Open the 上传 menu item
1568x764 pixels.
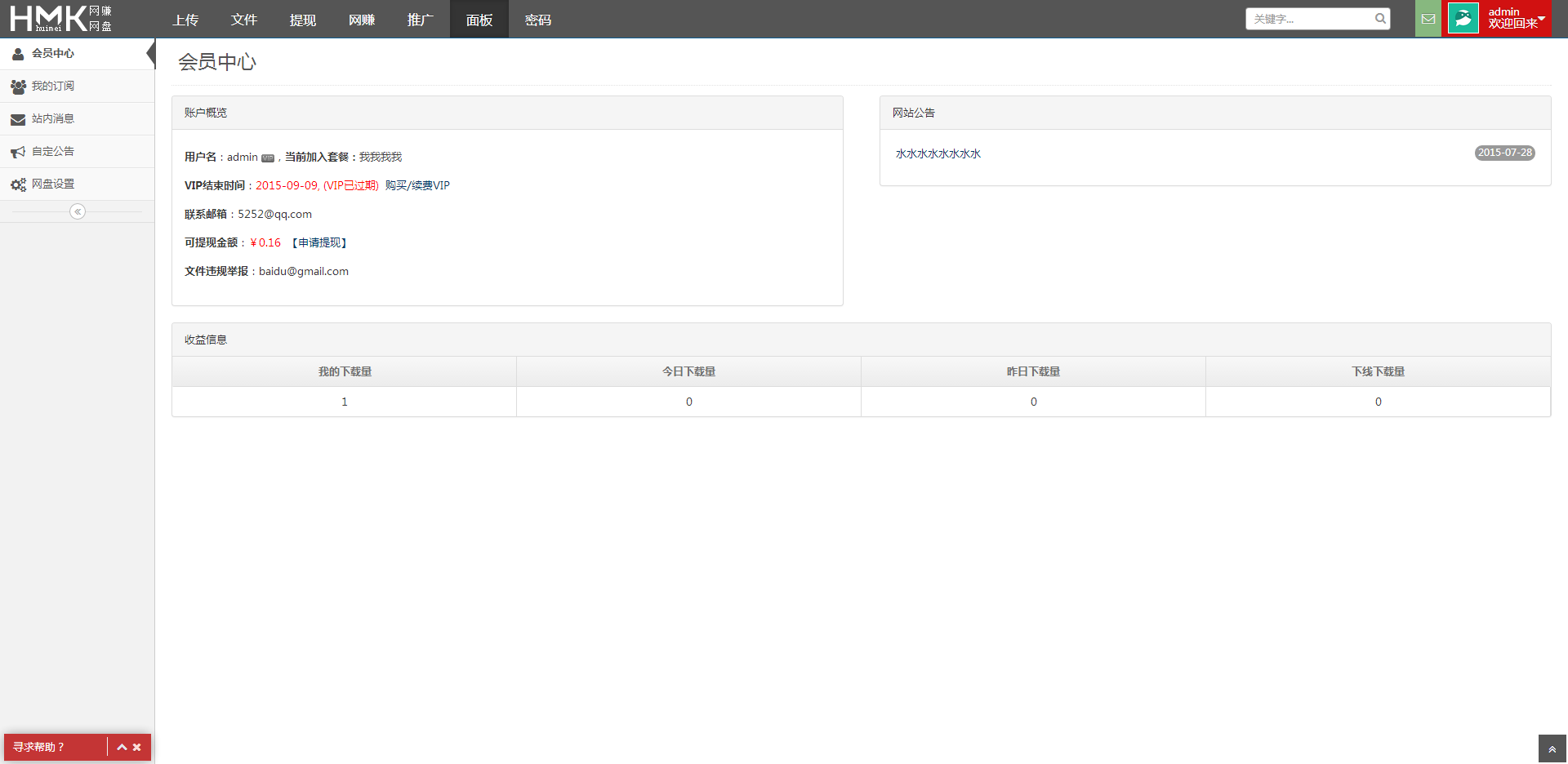click(x=185, y=19)
